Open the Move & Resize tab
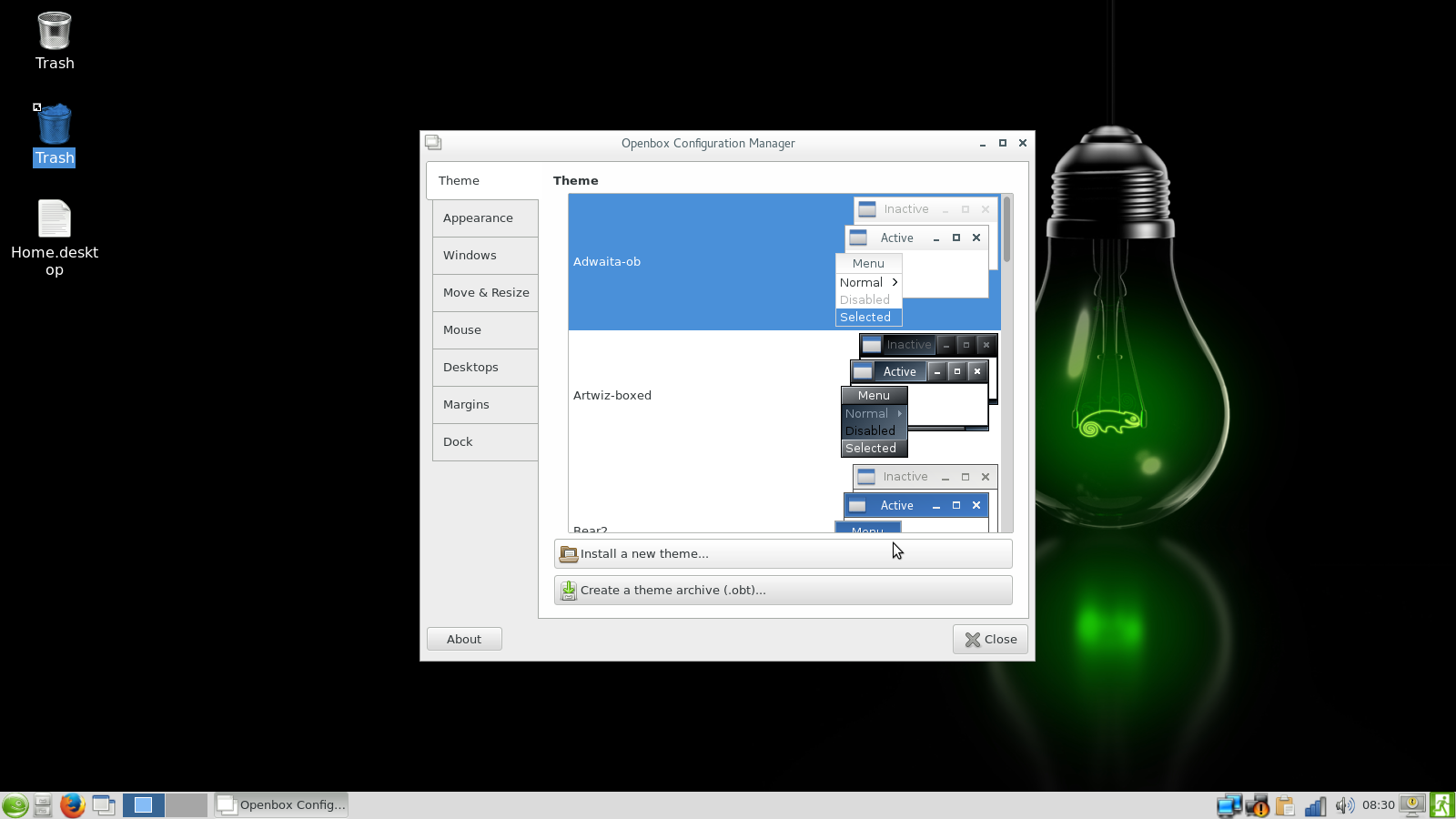The height and width of the screenshot is (819, 1456). (x=485, y=293)
